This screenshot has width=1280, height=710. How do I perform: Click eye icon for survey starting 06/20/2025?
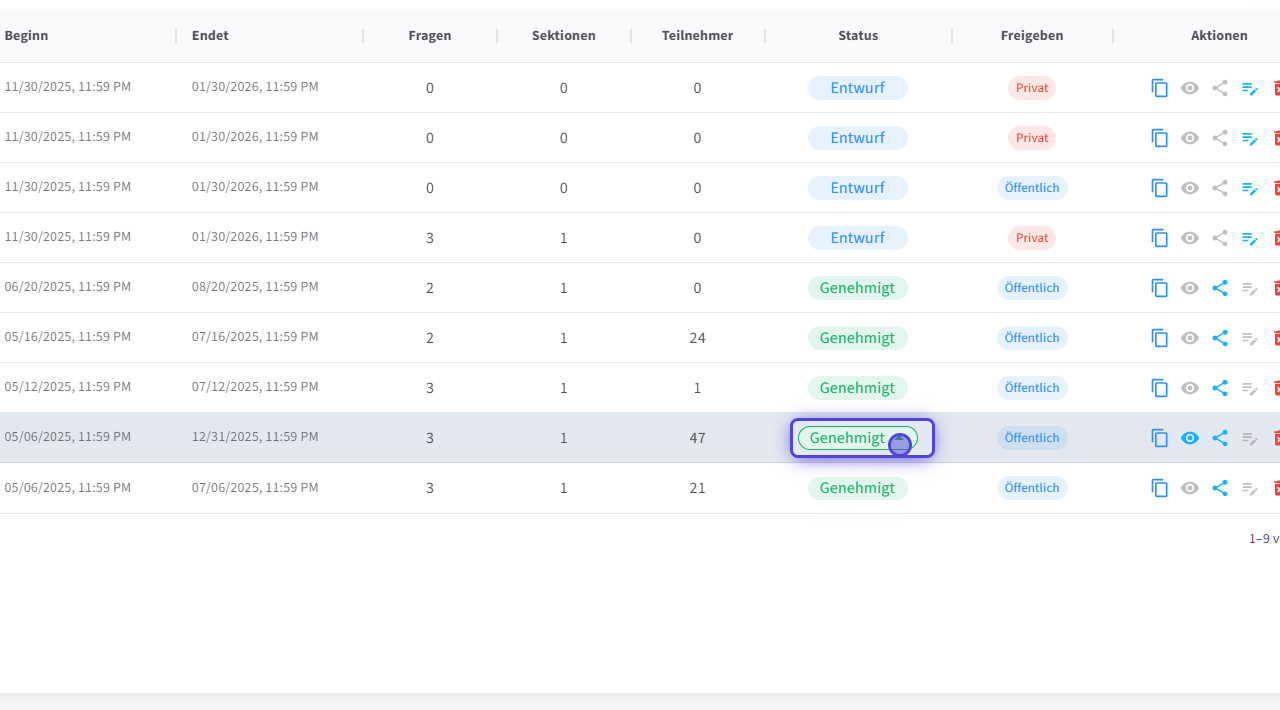click(1190, 288)
